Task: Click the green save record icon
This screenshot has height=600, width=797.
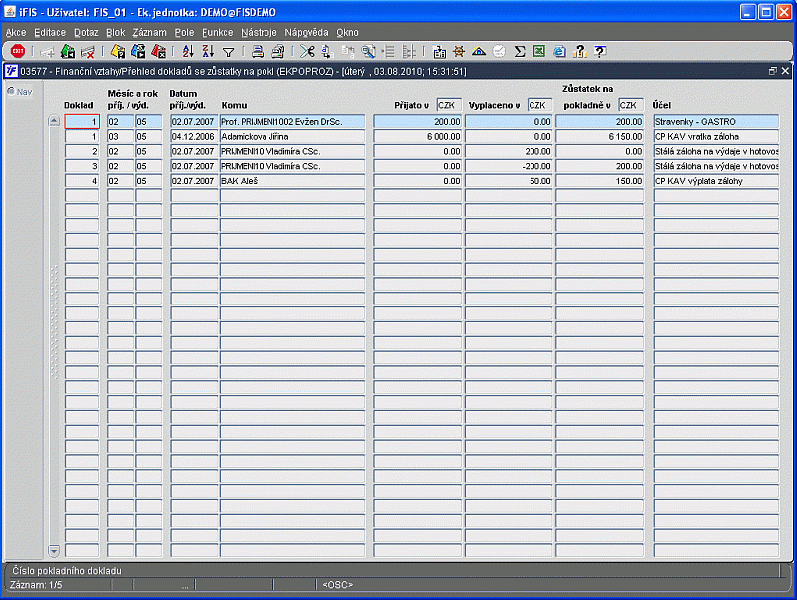Action: (x=68, y=51)
